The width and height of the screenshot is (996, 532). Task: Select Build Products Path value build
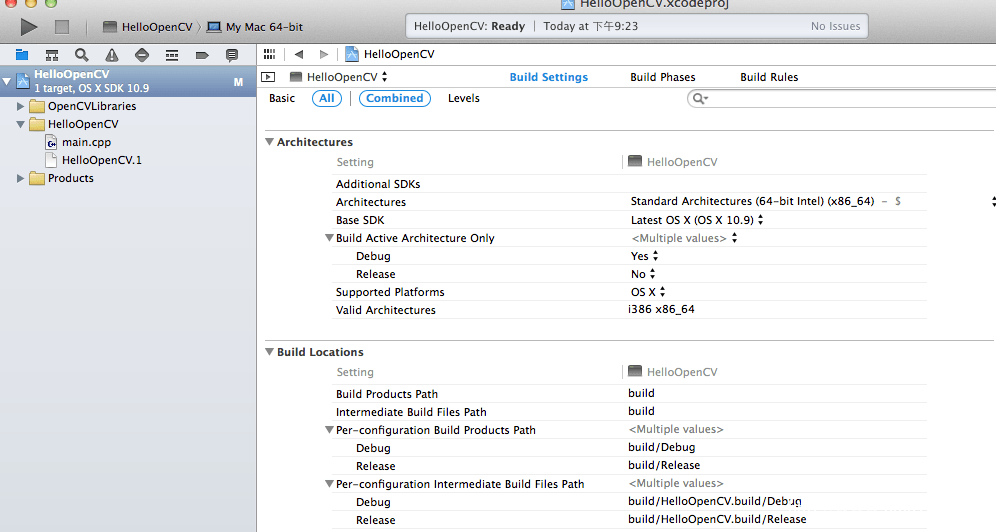coord(641,394)
